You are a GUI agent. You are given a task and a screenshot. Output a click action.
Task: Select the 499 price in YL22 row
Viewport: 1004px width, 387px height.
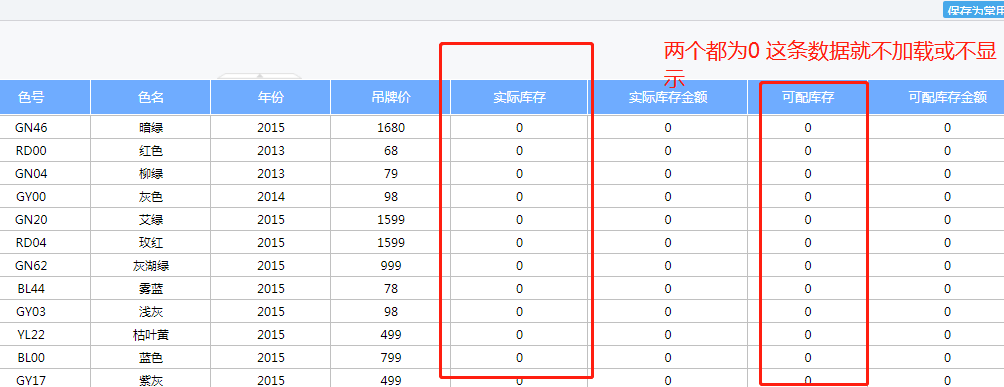click(x=391, y=334)
